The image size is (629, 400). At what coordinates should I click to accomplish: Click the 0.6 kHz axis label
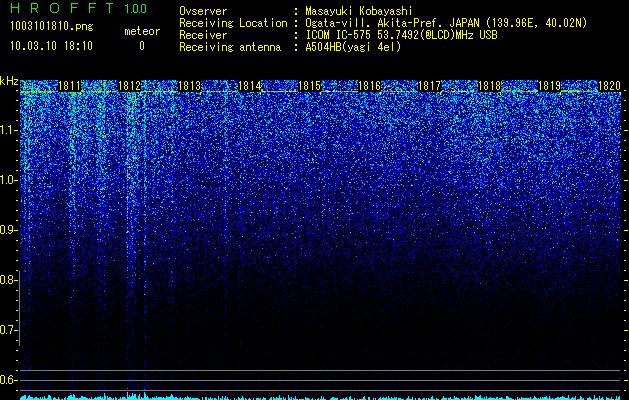click(x=9, y=380)
